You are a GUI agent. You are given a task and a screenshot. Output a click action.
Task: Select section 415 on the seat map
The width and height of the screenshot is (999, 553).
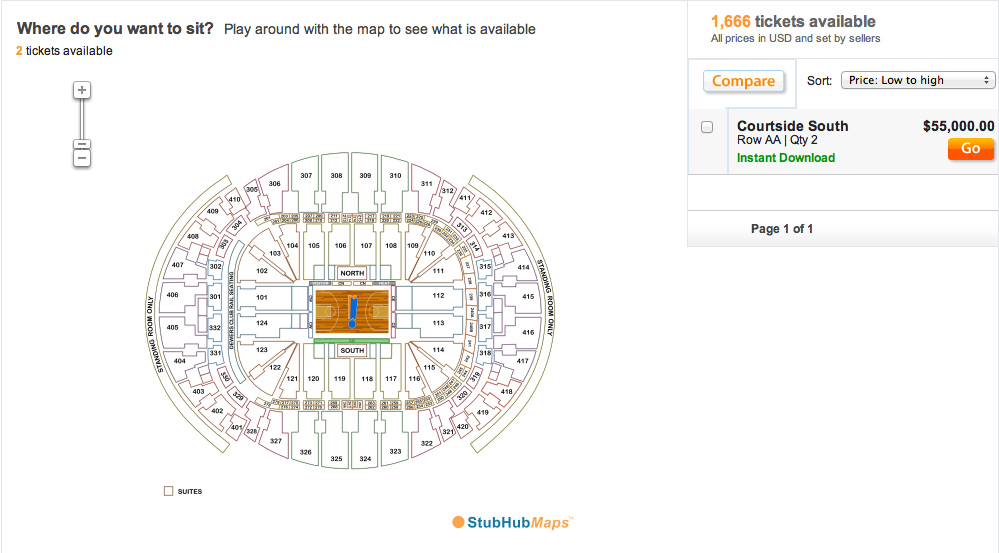coord(528,296)
